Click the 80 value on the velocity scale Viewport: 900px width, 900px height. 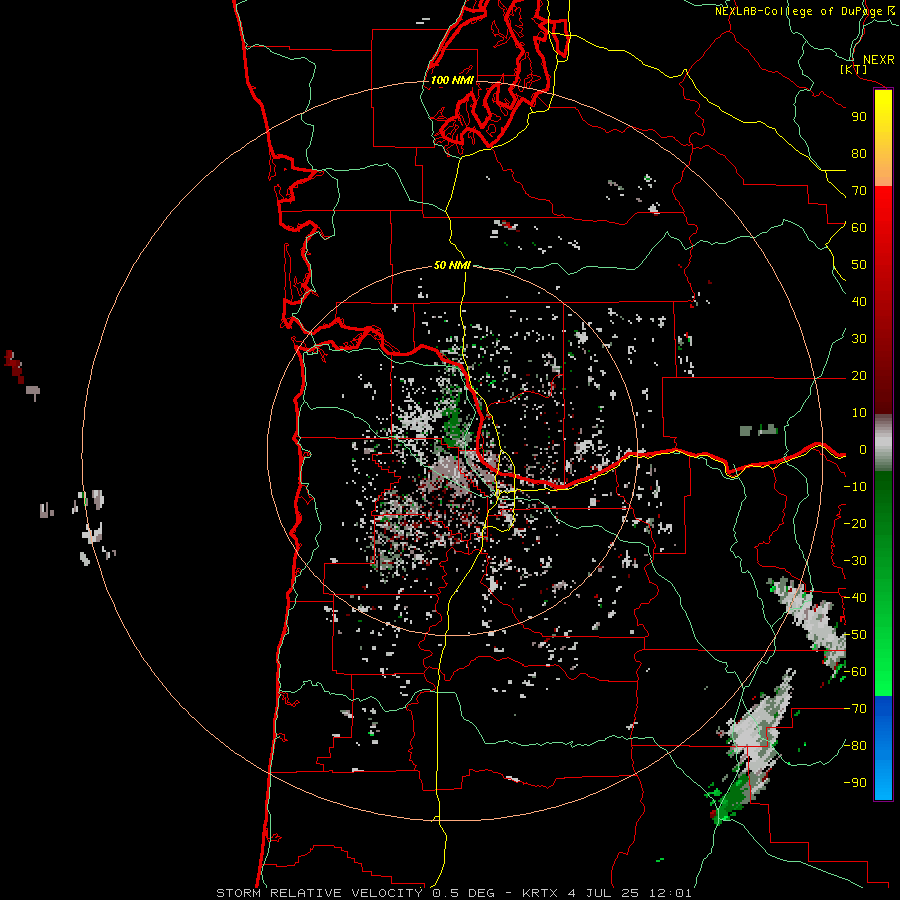[859, 153]
